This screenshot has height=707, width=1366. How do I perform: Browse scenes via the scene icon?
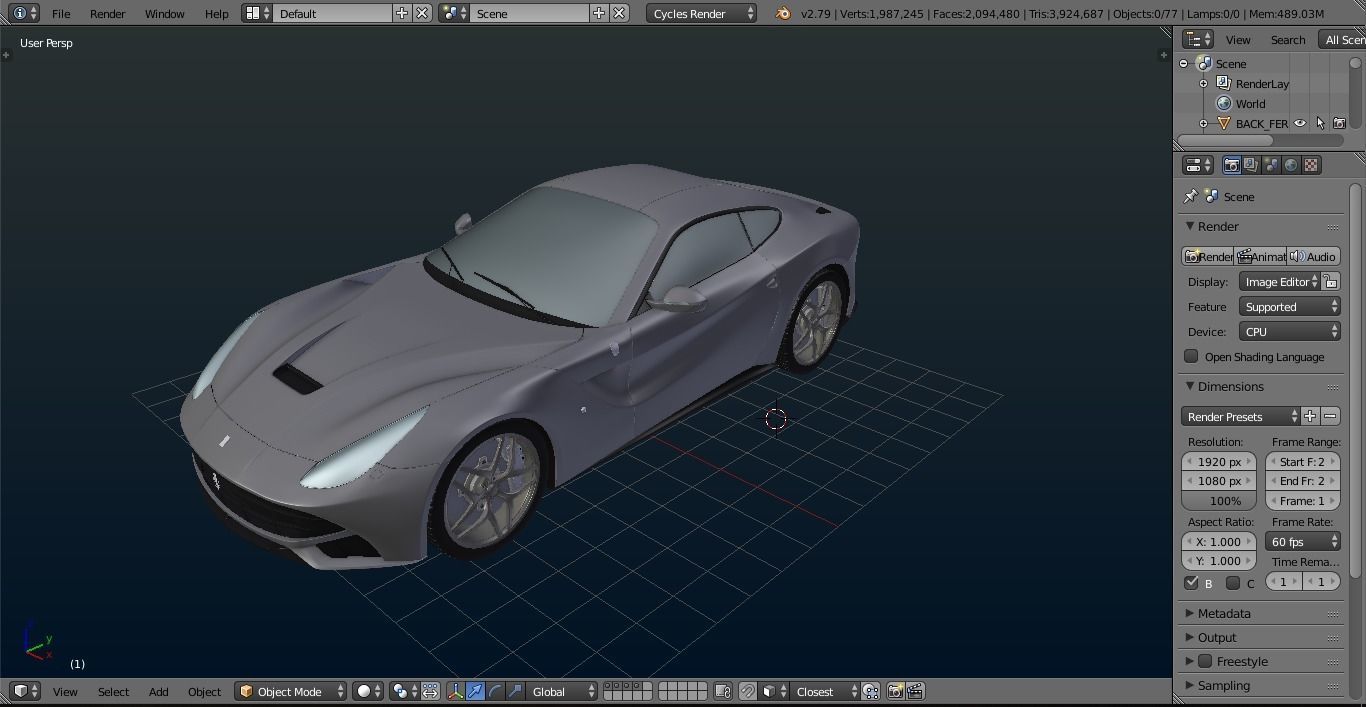click(454, 13)
